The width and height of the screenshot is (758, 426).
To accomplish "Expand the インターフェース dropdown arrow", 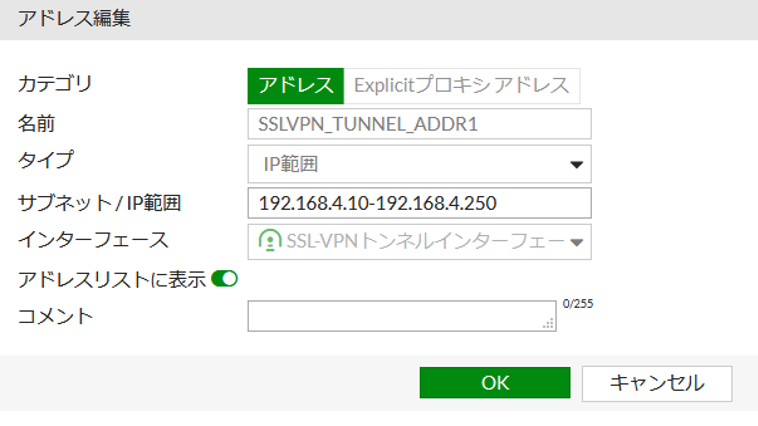I will (x=576, y=242).
